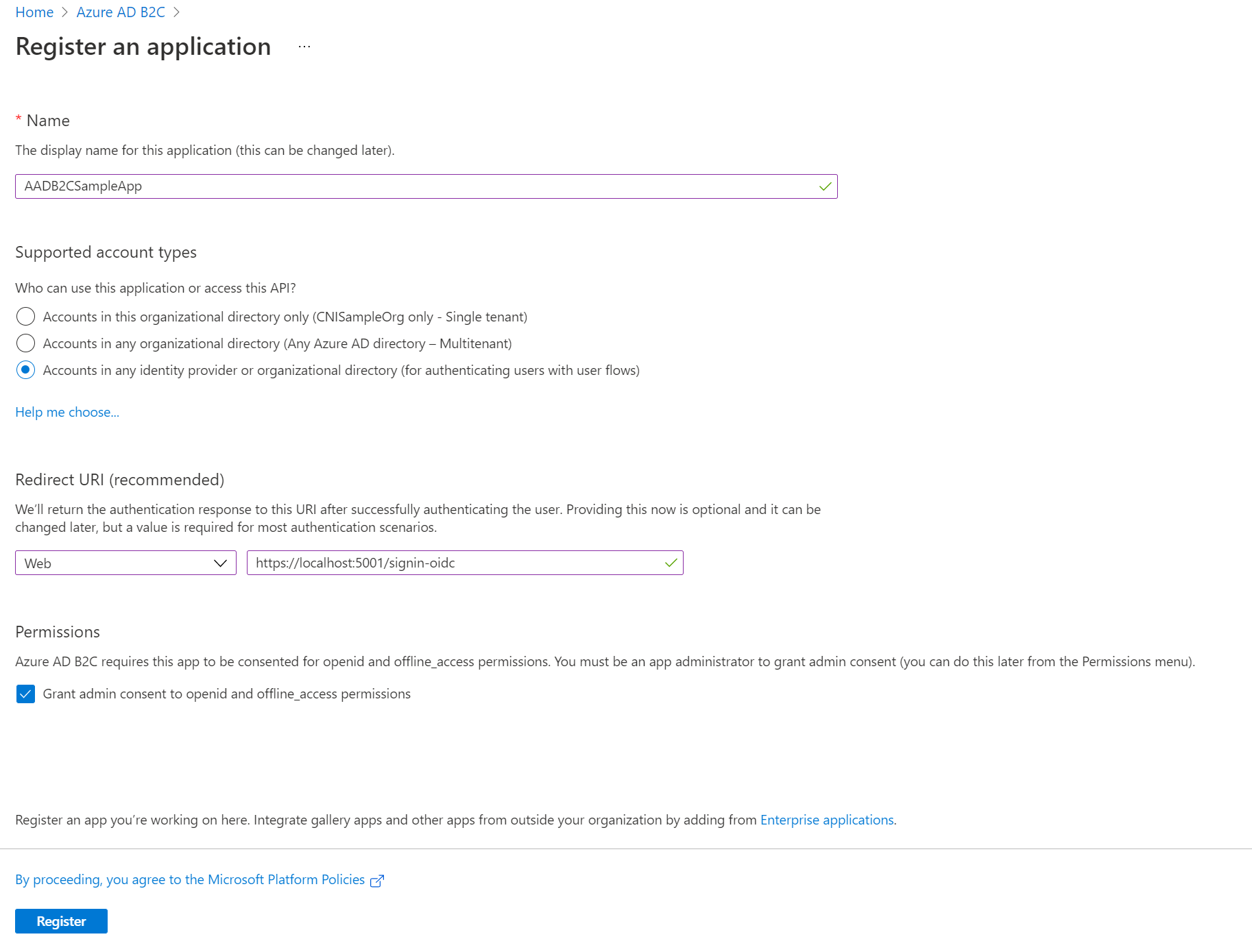The image size is (1252, 952).
Task: Click the Help me choose link
Action: (x=67, y=411)
